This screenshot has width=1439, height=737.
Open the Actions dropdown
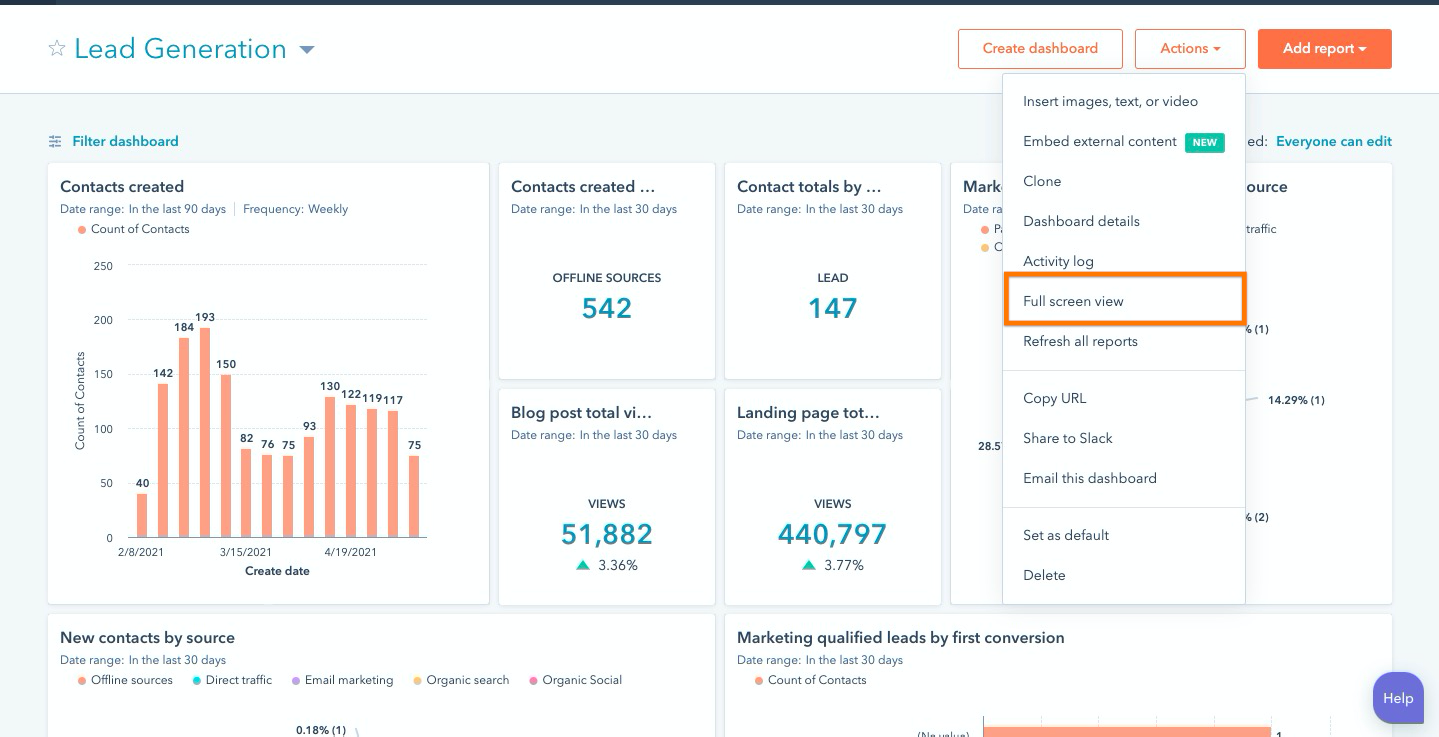click(x=1189, y=48)
